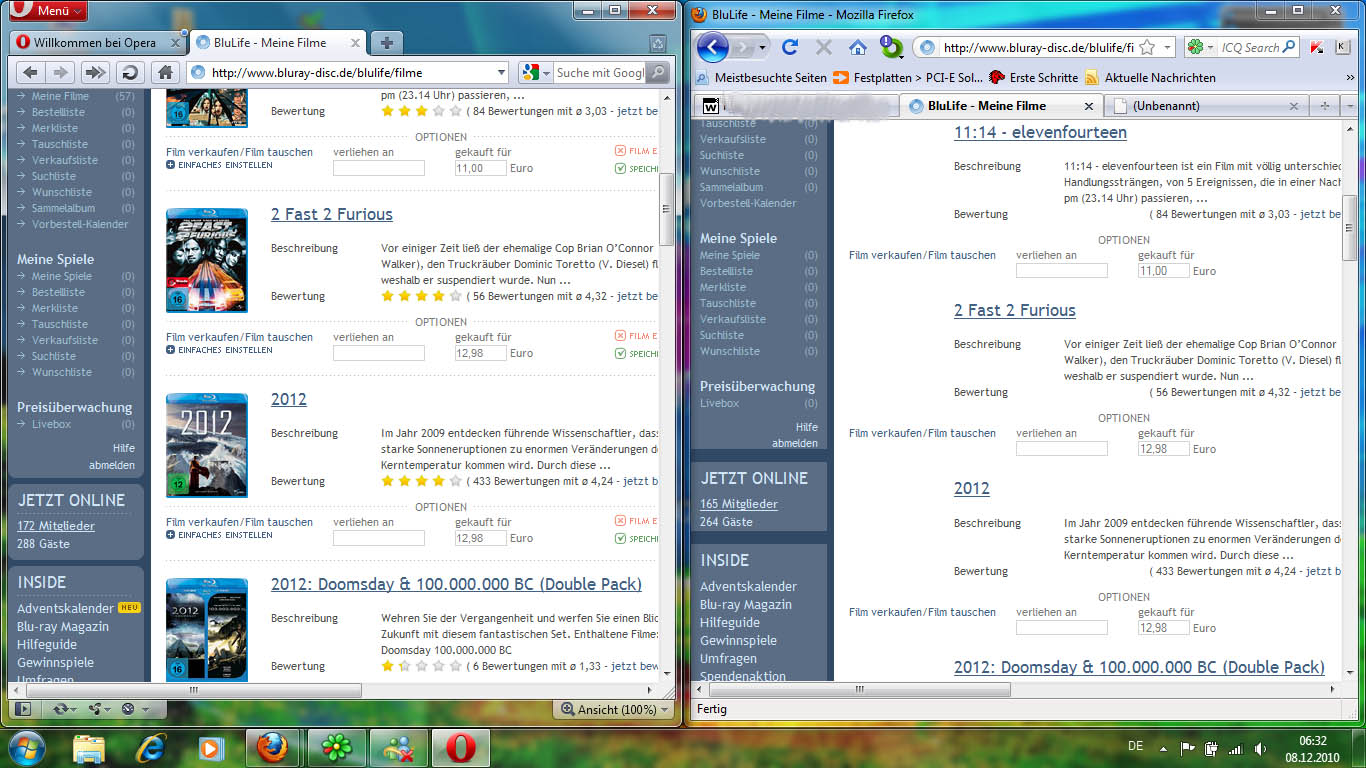This screenshot has width=1366, height=768.
Task: Open Firefox back-forward history dropdown
Action: point(763,47)
